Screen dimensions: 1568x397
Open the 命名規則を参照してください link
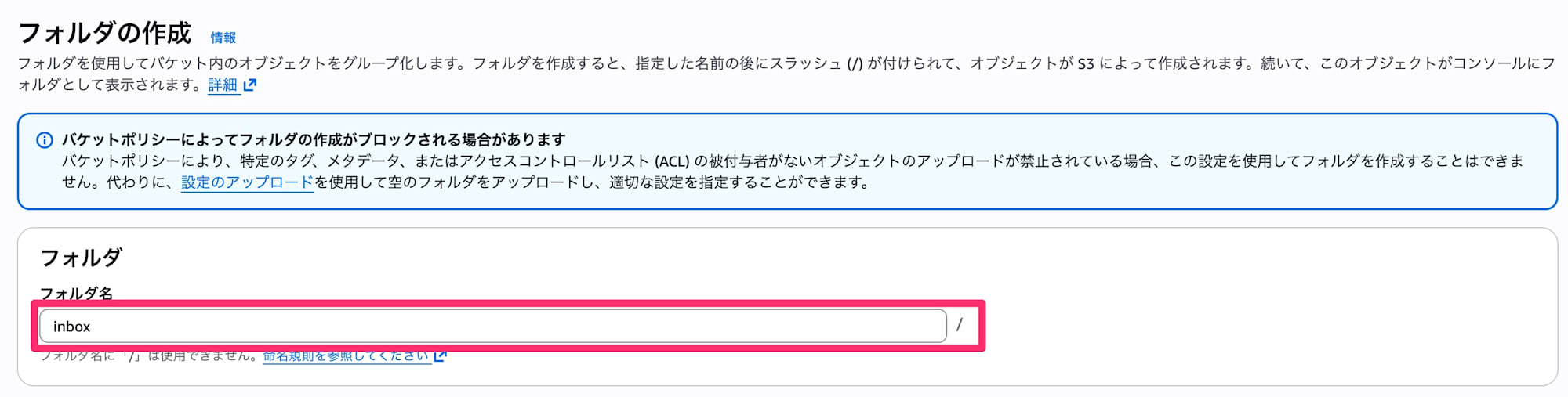346,356
